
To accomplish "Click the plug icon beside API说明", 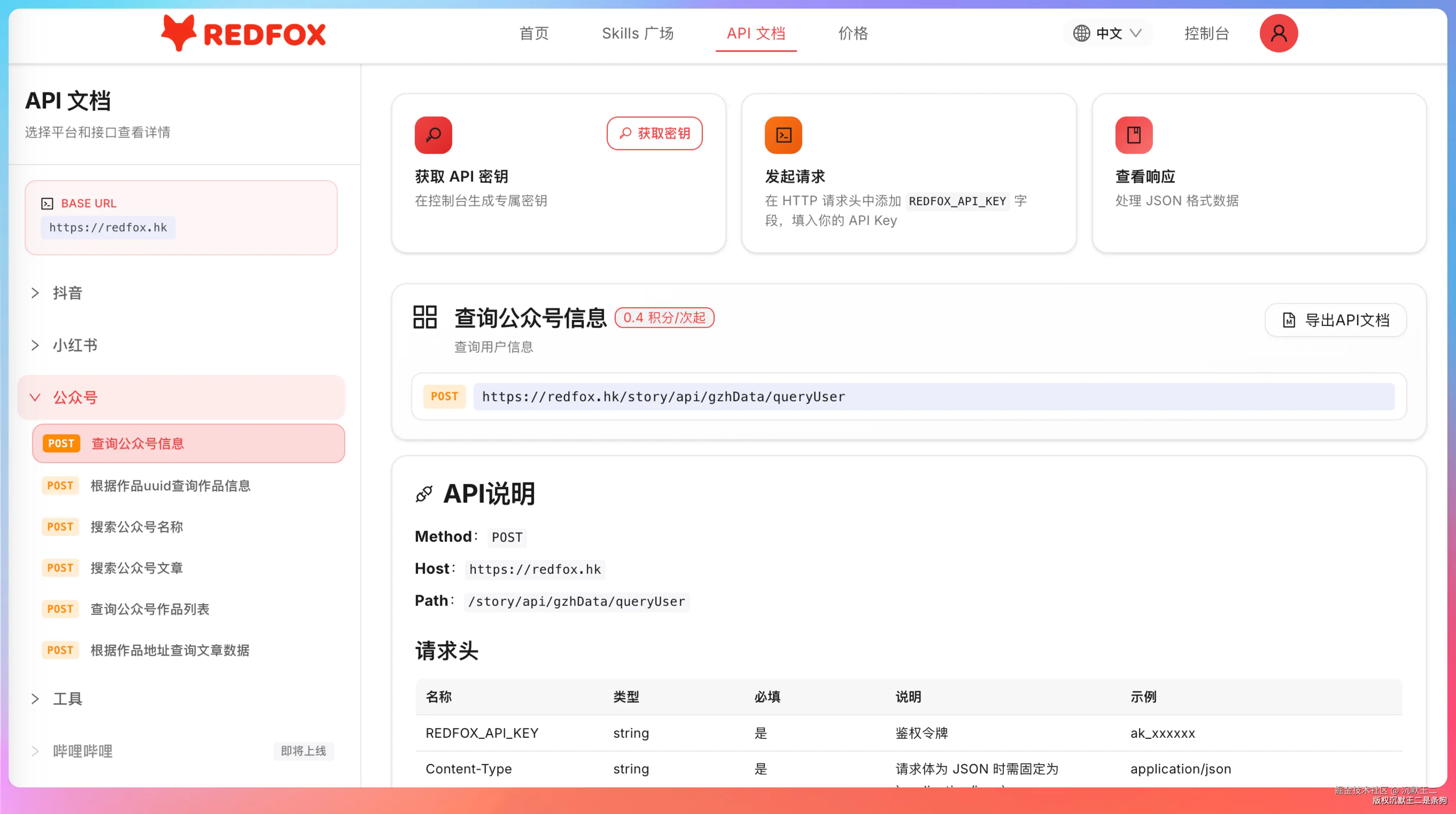I will [x=424, y=494].
